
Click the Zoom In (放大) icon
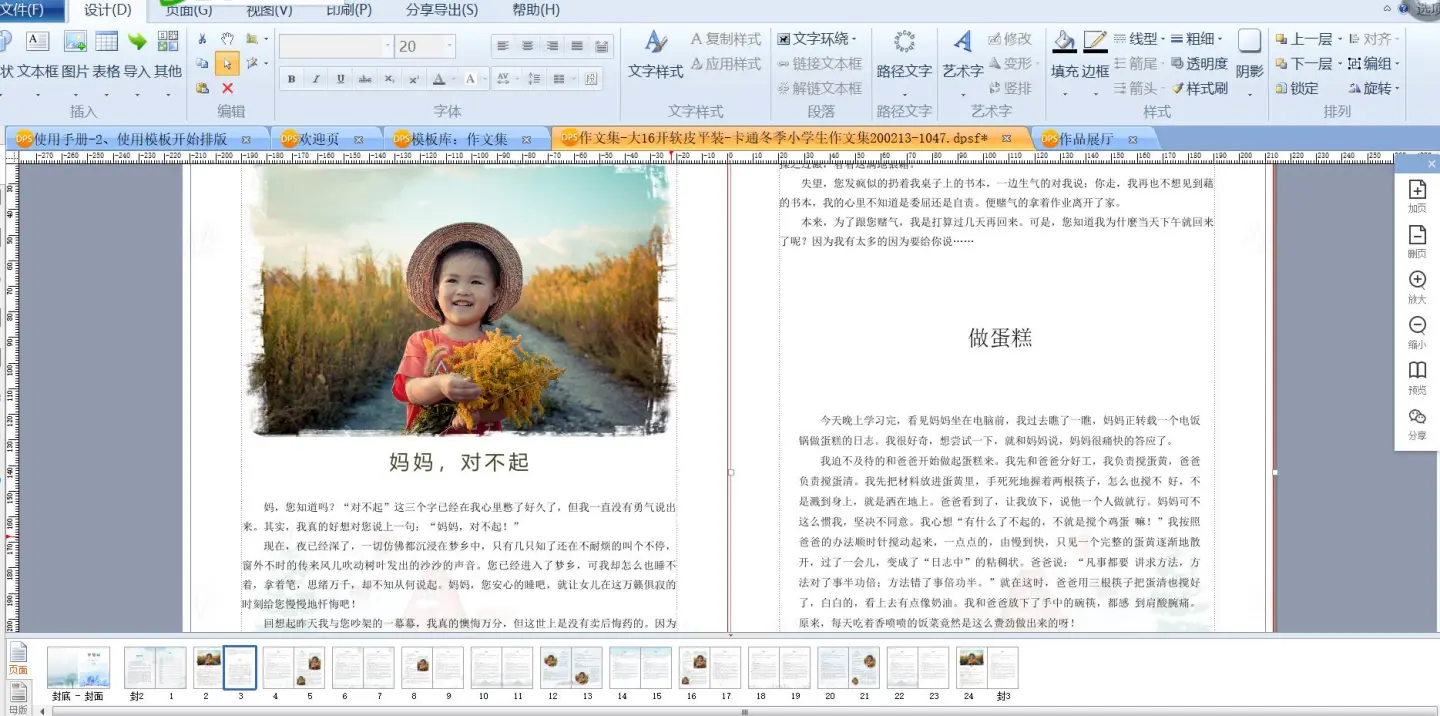(x=1417, y=281)
